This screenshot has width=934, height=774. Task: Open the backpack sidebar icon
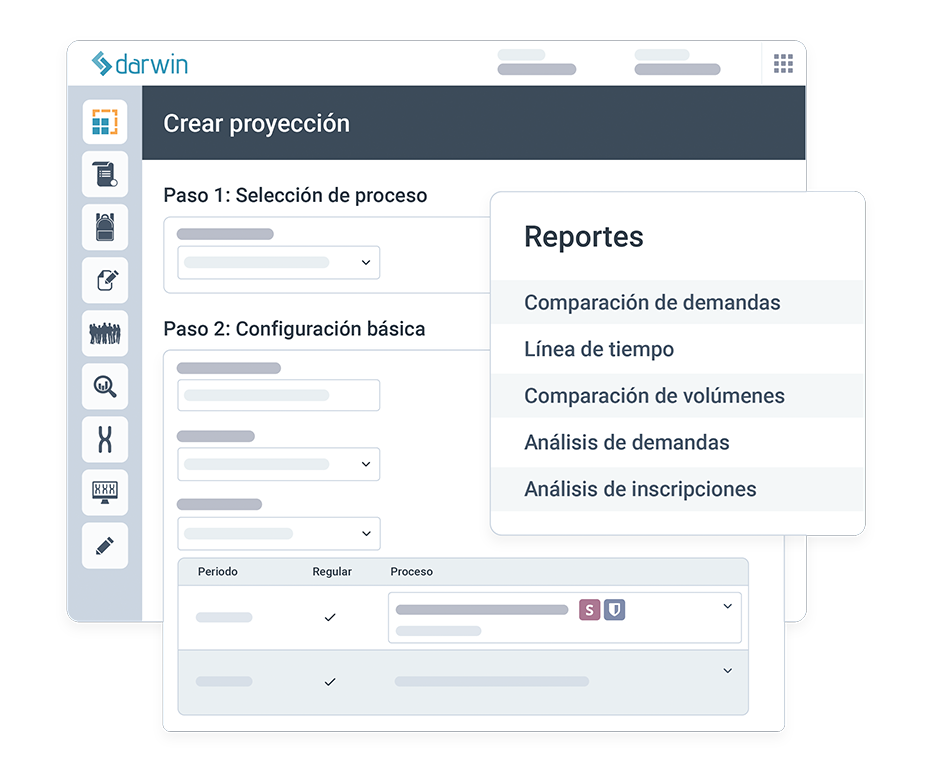105,227
